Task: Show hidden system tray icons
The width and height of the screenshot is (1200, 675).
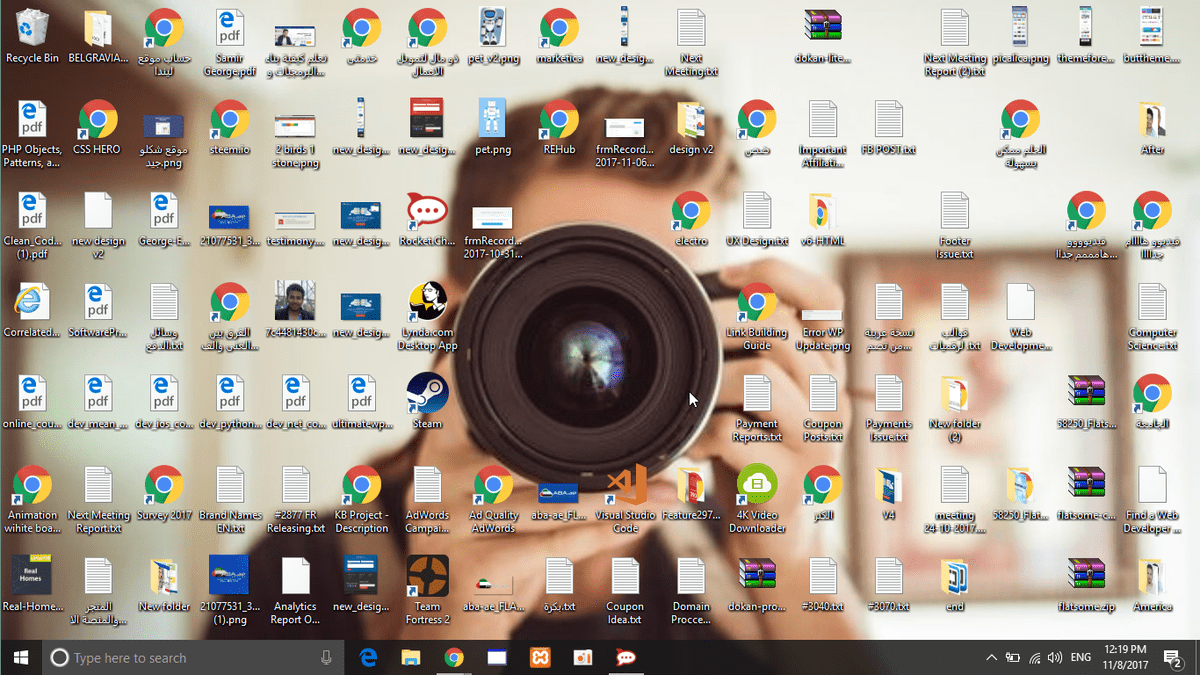Action: [x=991, y=657]
